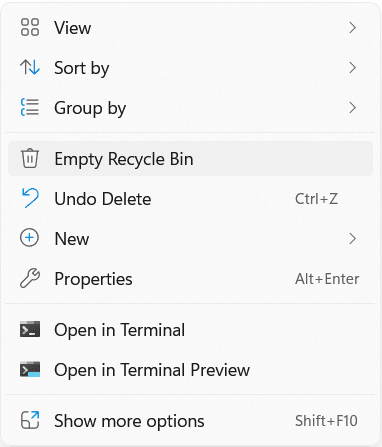Click the Show more options label
This screenshot has height=447, width=382.
(x=129, y=421)
